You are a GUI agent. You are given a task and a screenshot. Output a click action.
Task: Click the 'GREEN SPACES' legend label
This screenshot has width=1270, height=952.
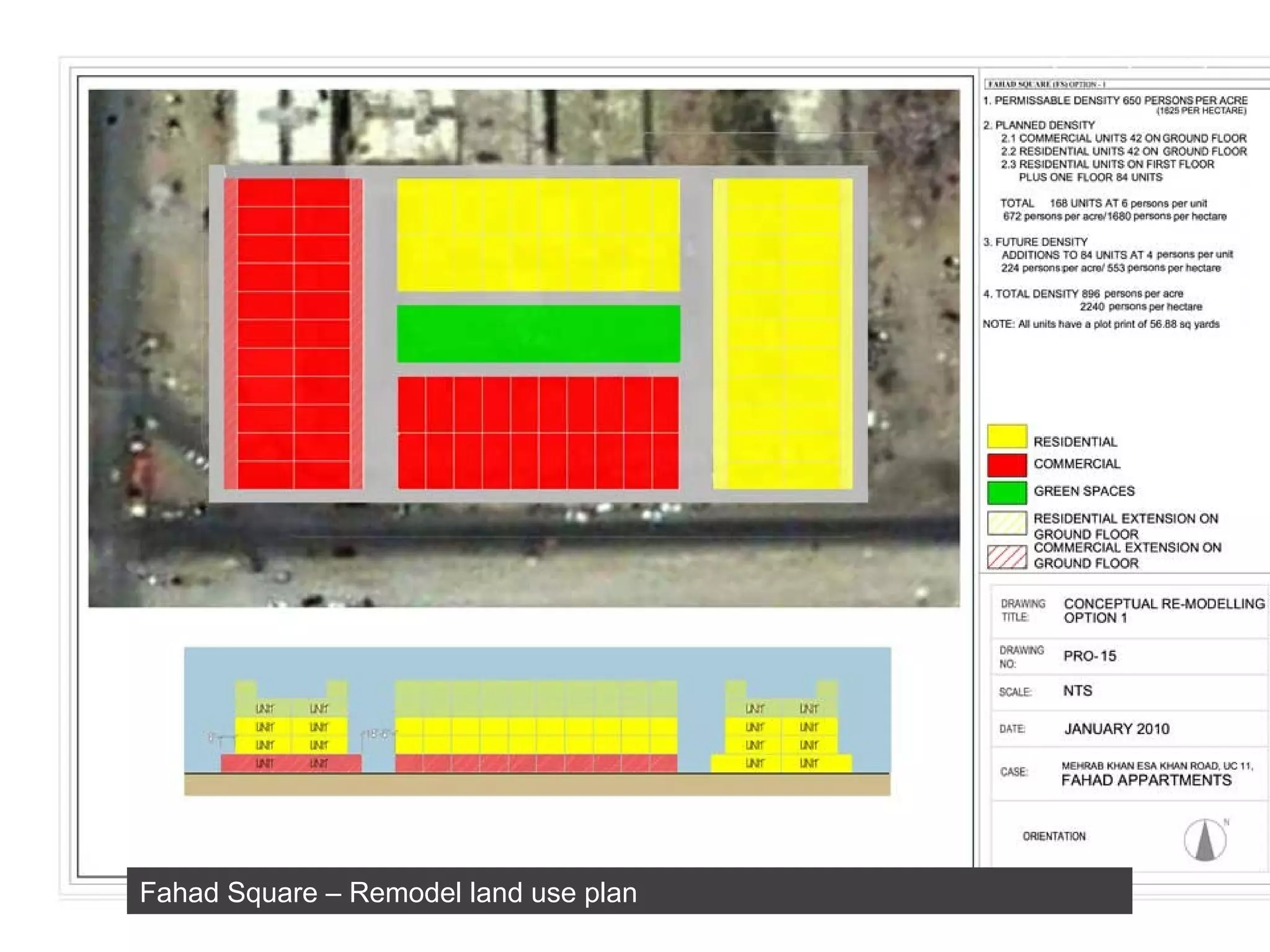[1084, 491]
